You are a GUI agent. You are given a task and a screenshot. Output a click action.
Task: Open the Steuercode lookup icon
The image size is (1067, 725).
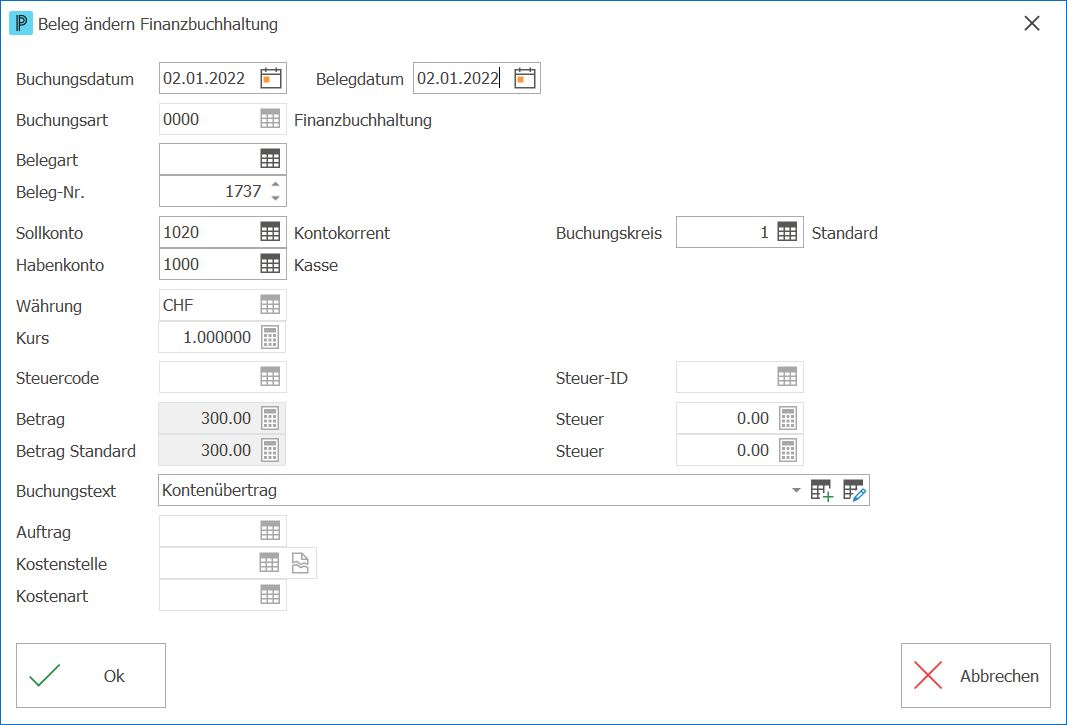[x=270, y=377]
